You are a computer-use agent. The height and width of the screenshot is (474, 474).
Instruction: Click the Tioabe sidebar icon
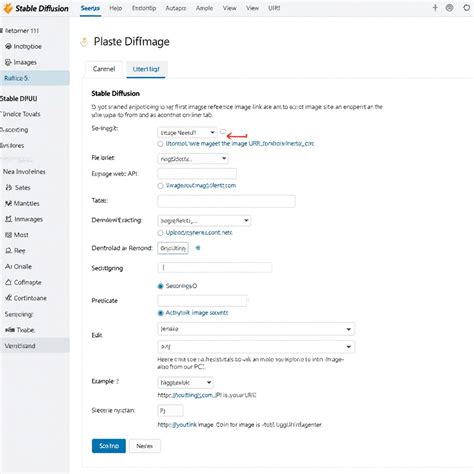(9, 330)
